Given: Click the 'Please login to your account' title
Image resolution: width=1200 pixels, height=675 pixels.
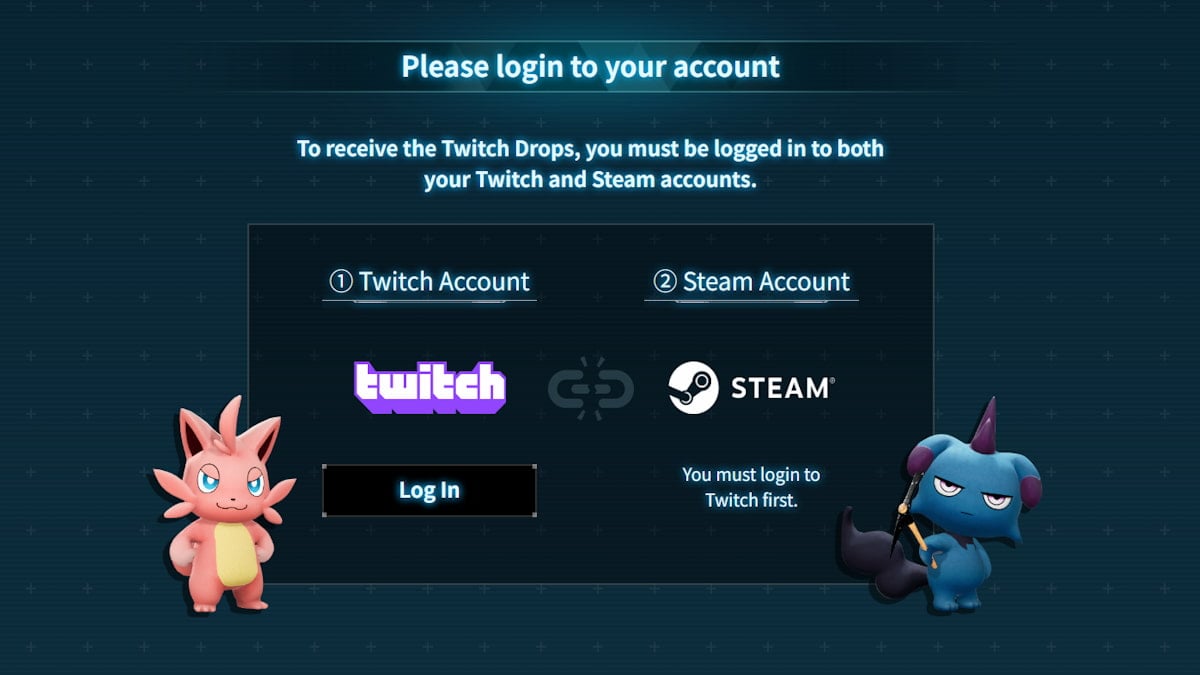Looking at the screenshot, I should [x=590, y=67].
